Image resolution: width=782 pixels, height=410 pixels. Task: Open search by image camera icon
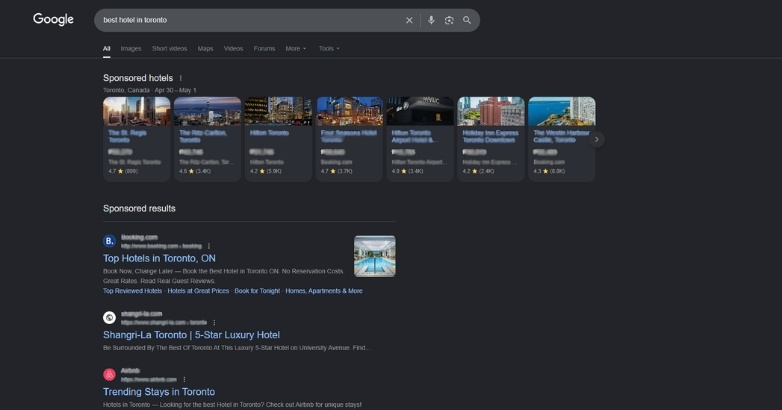(x=449, y=20)
